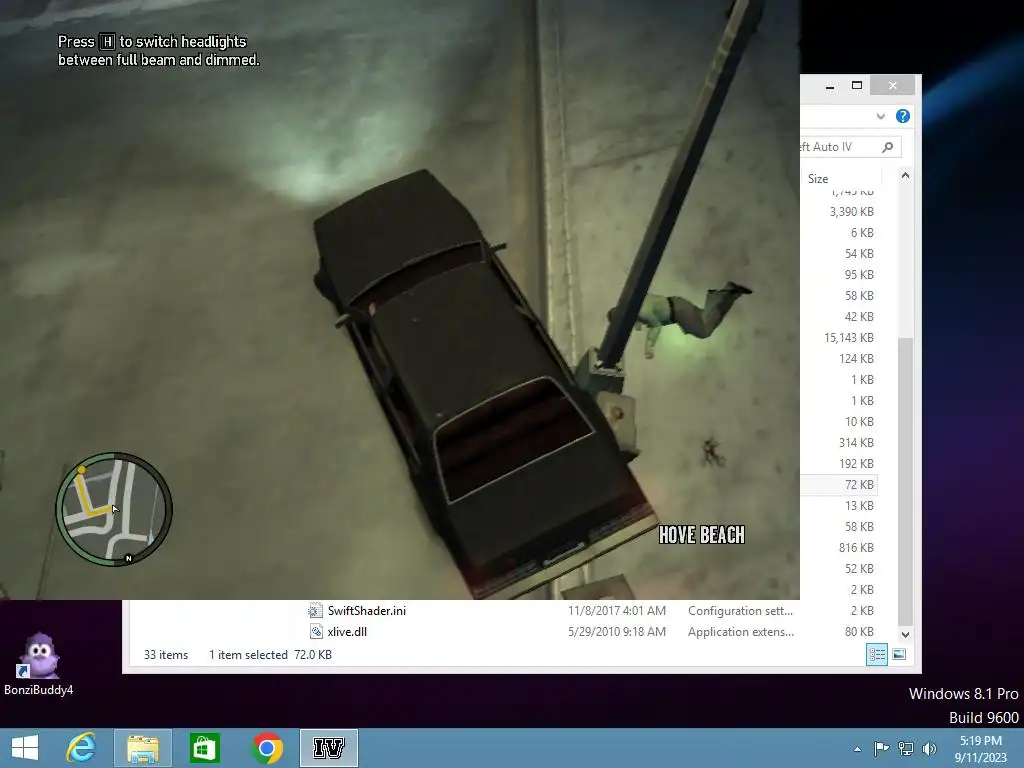Viewport: 1024px width, 768px height.
Task: Click the 15,143 KB size cell
Action: pos(848,338)
